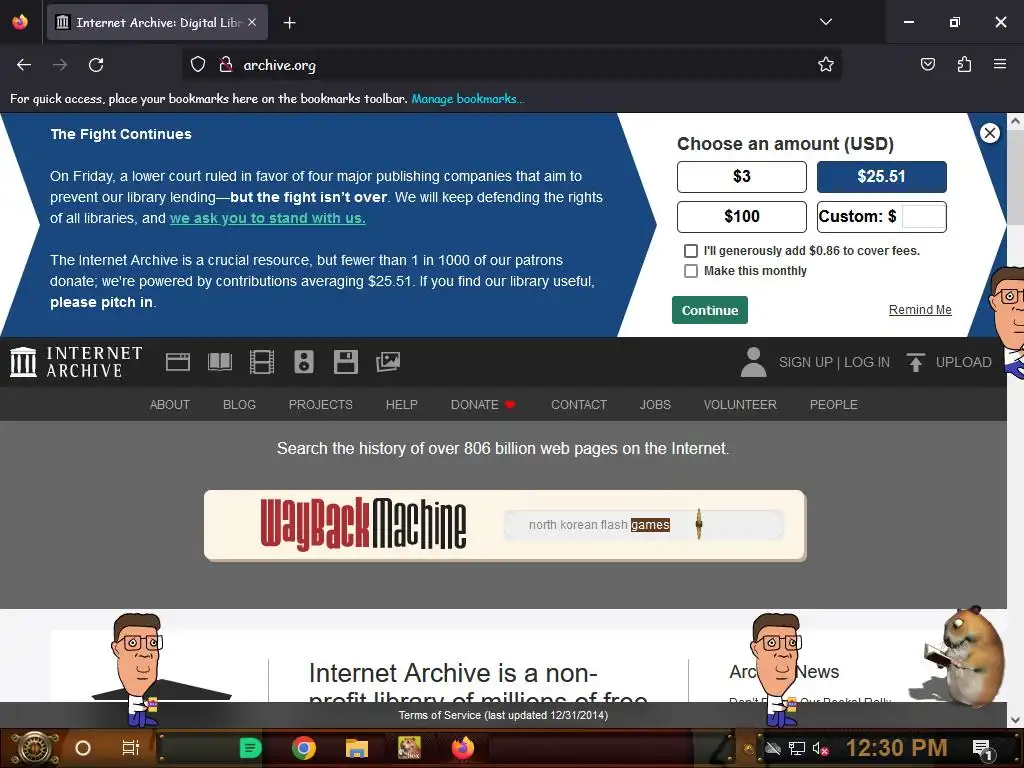The image size is (1024, 768).
Task: Click the LOG IN link
Action: click(867, 362)
